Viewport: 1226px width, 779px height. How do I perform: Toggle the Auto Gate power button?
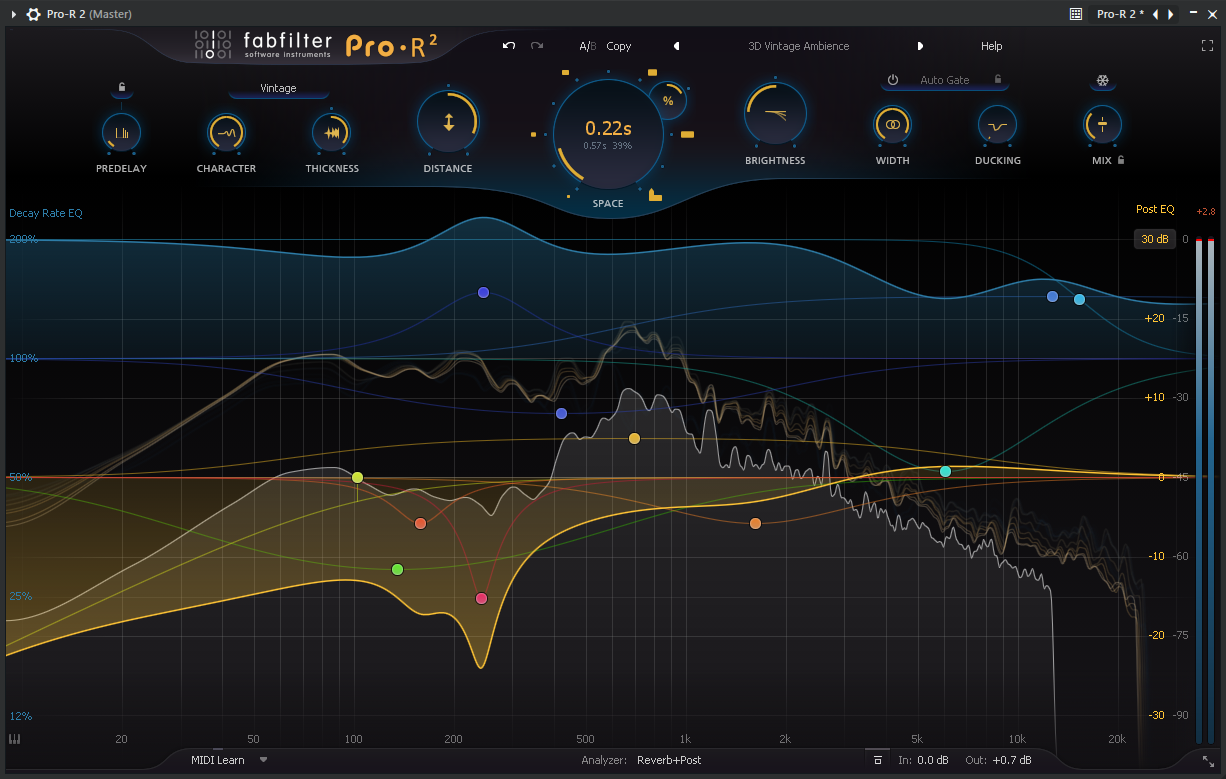point(893,80)
